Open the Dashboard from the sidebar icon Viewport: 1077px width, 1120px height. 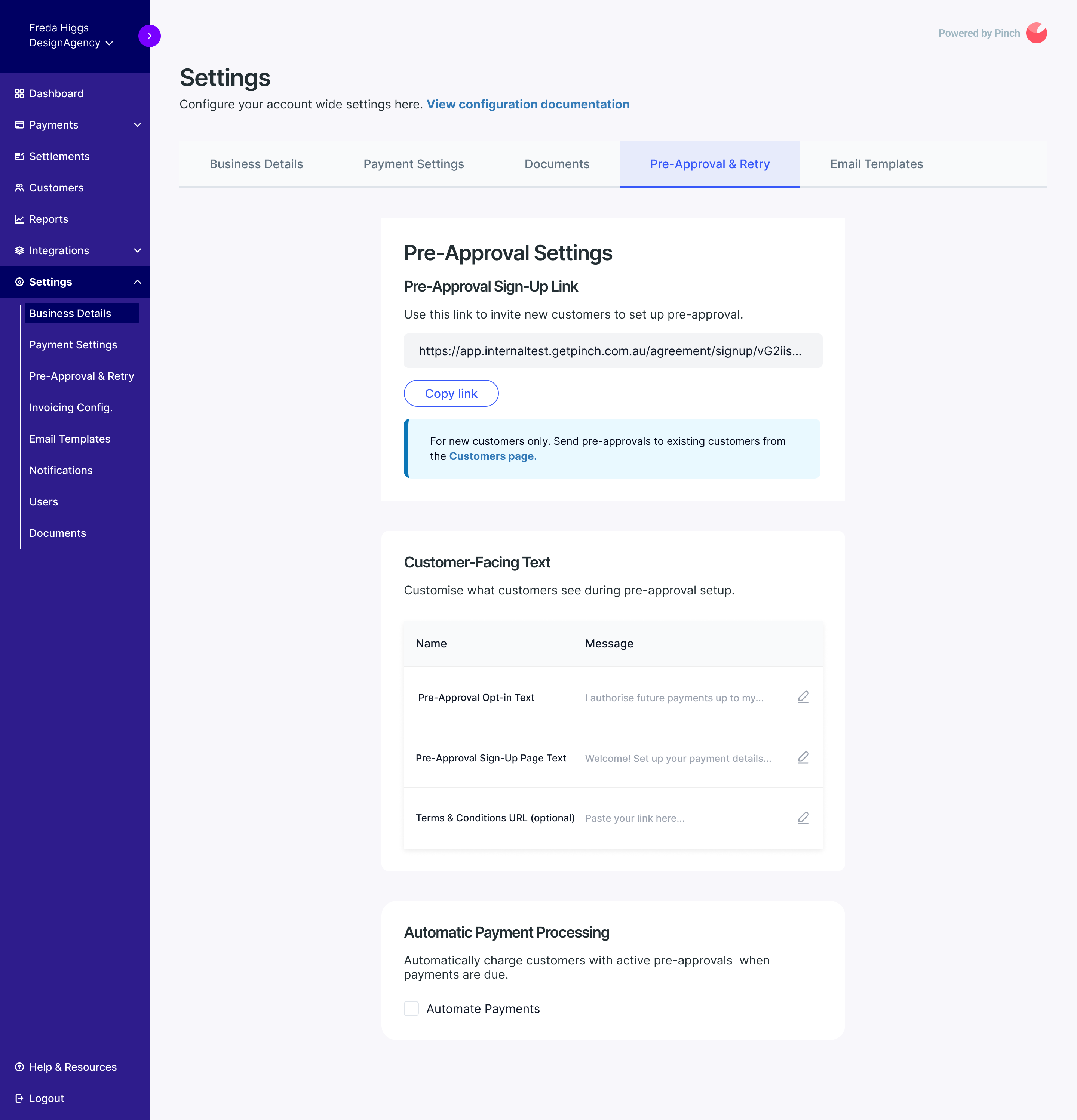[19, 93]
